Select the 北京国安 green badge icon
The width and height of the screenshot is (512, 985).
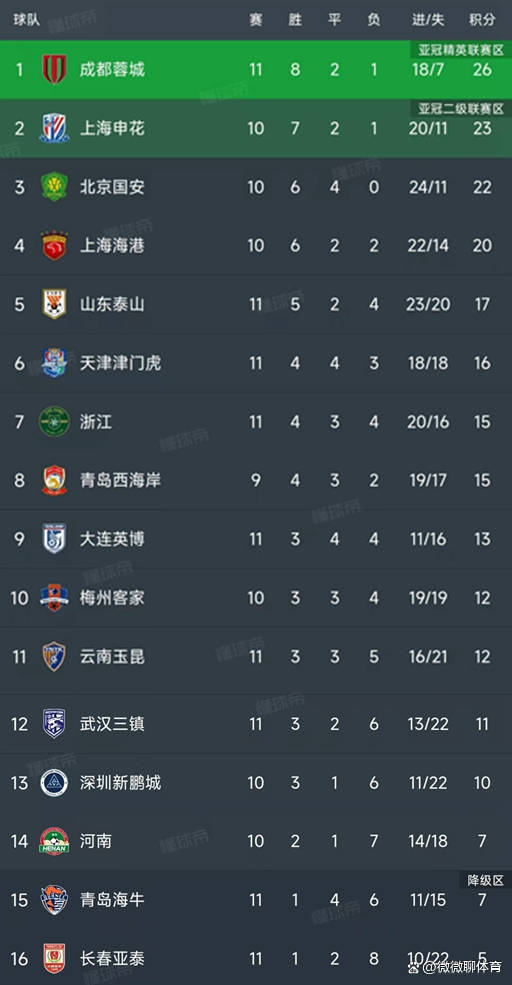55,187
